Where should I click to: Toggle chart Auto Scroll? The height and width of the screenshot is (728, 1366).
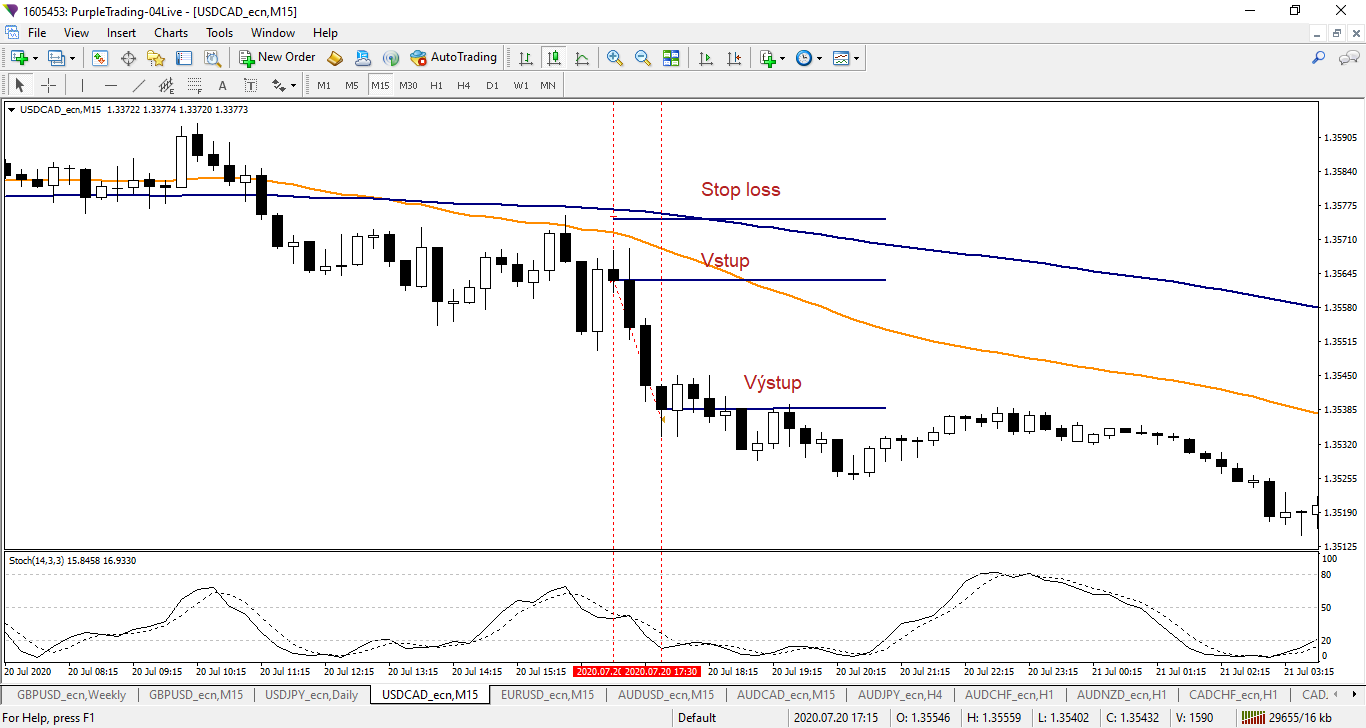pyautogui.click(x=706, y=58)
